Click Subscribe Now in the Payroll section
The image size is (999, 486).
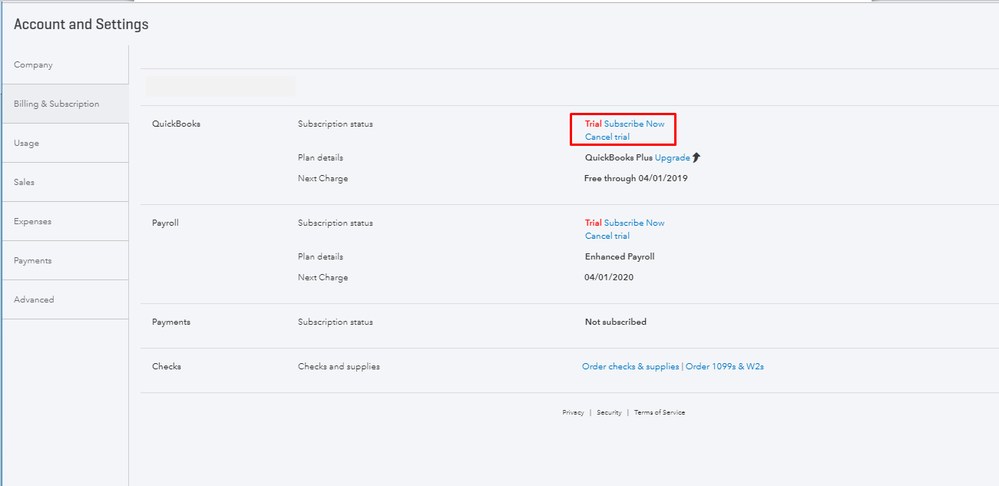pyautogui.click(x=634, y=223)
